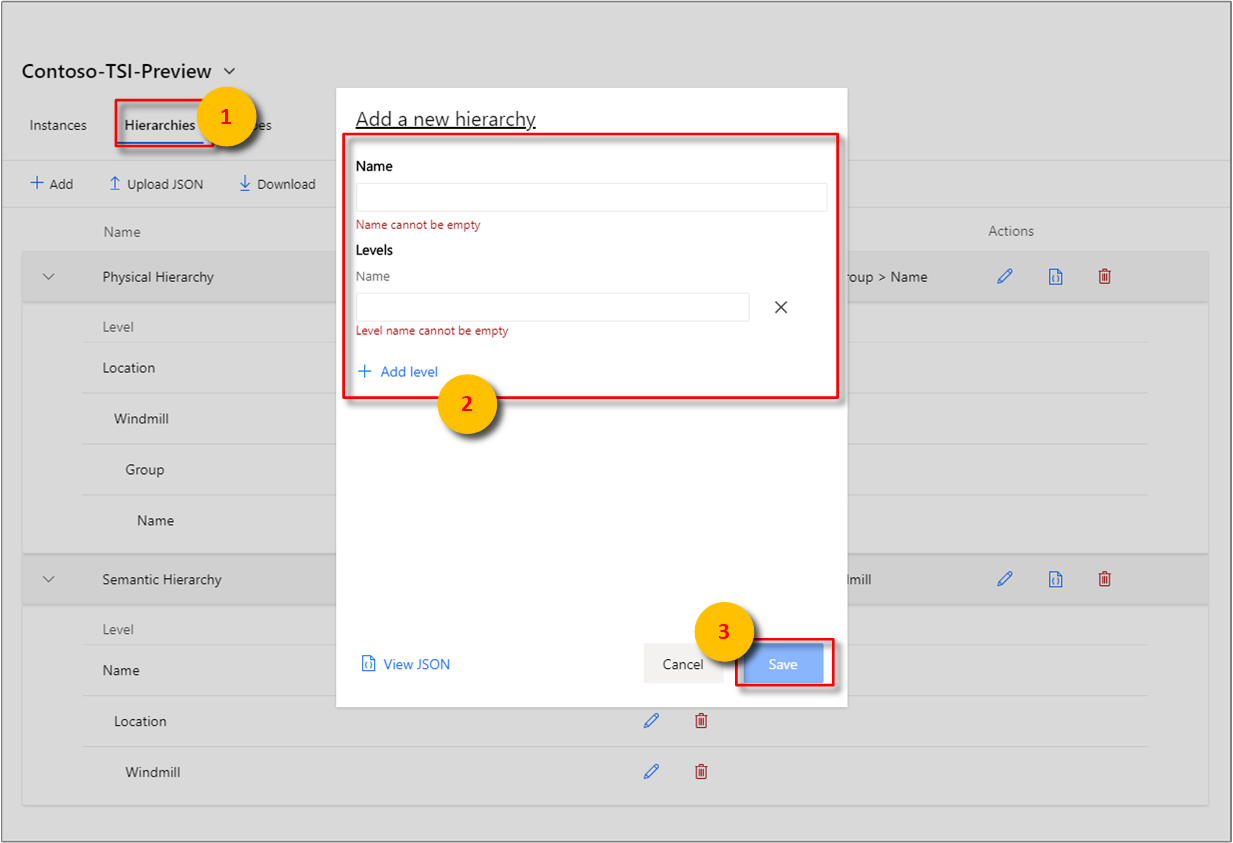Open the Physical Hierarchy JSON viewer icon

click(x=1055, y=276)
